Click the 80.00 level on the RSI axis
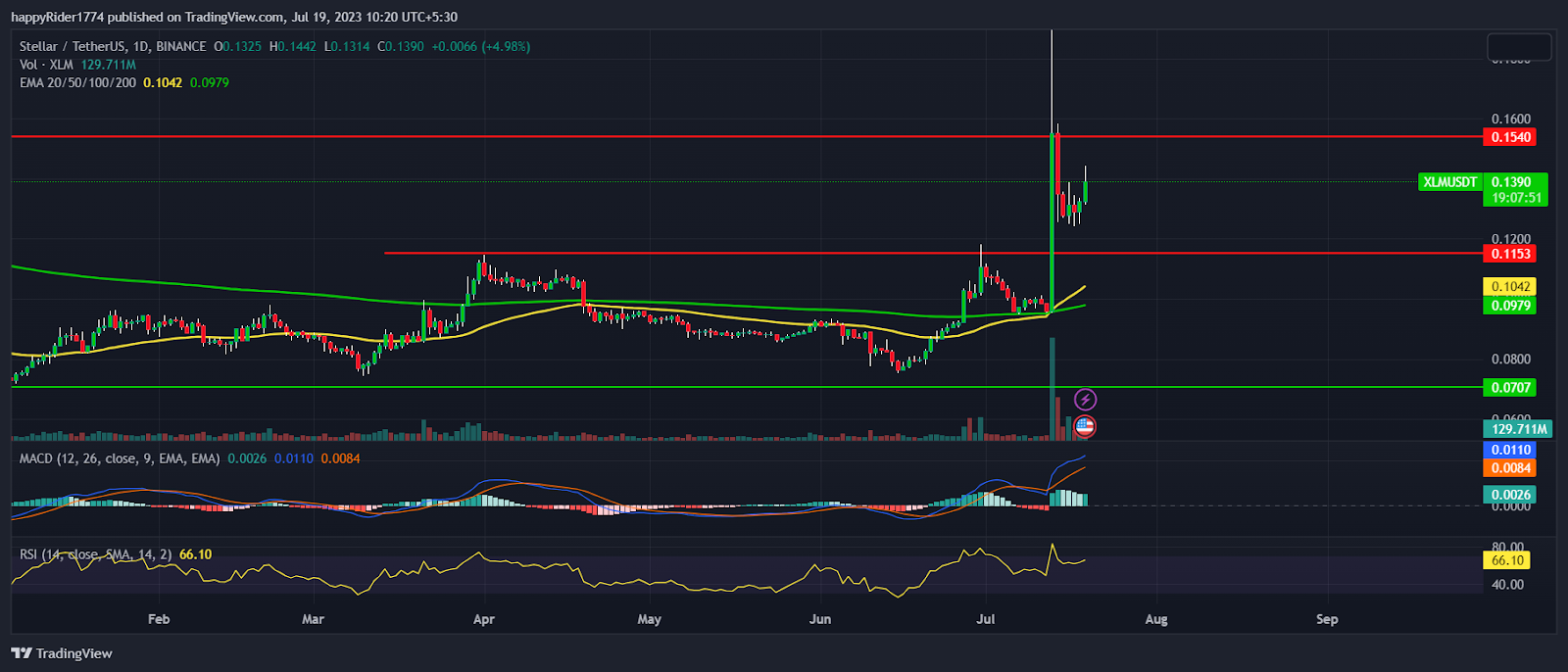Screen dimensions: 1568x672 (1508, 548)
